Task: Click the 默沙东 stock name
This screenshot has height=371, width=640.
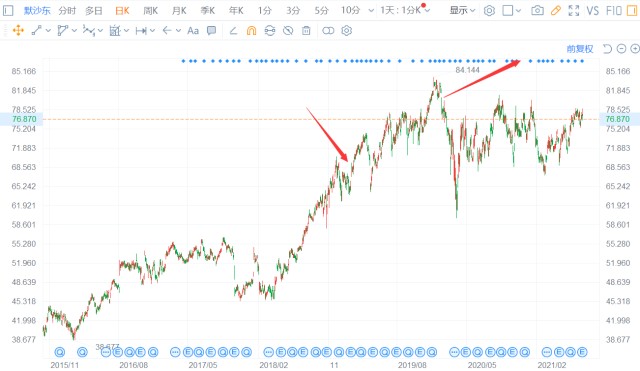Action: [37, 11]
